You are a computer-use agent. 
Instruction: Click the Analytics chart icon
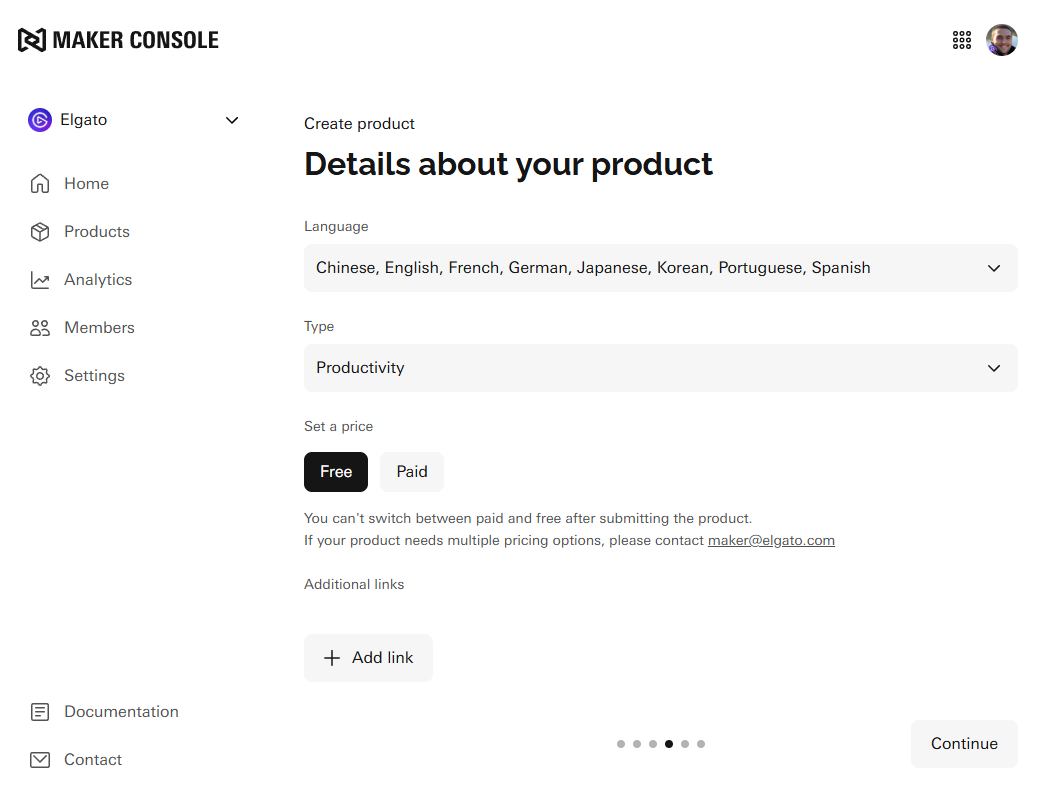click(x=40, y=280)
